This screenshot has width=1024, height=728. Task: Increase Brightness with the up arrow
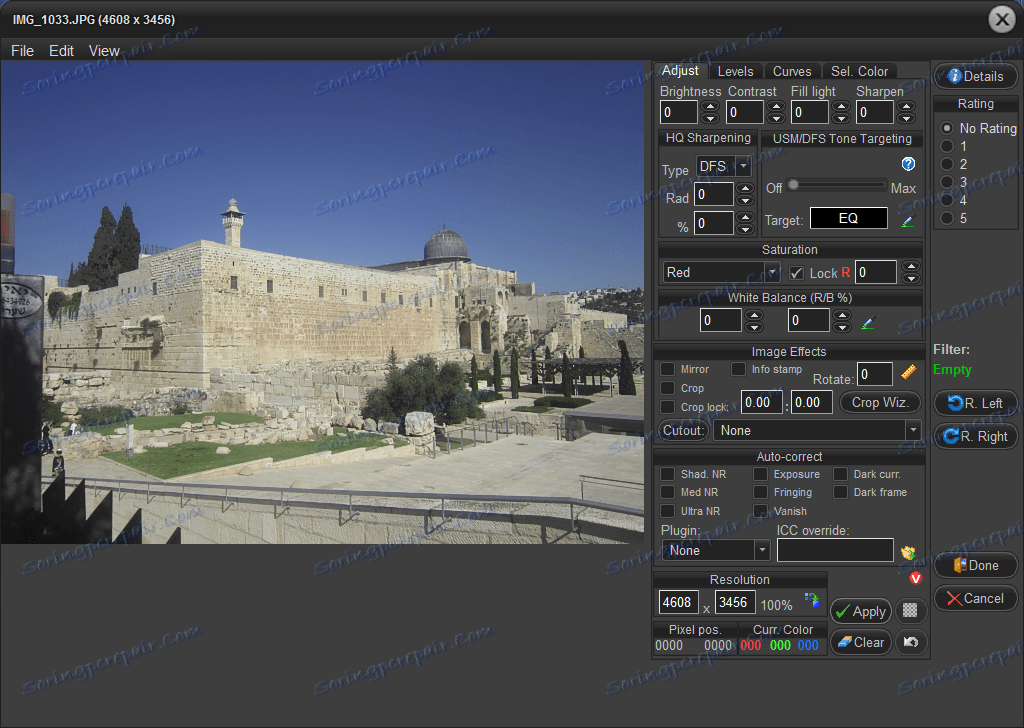710,106
